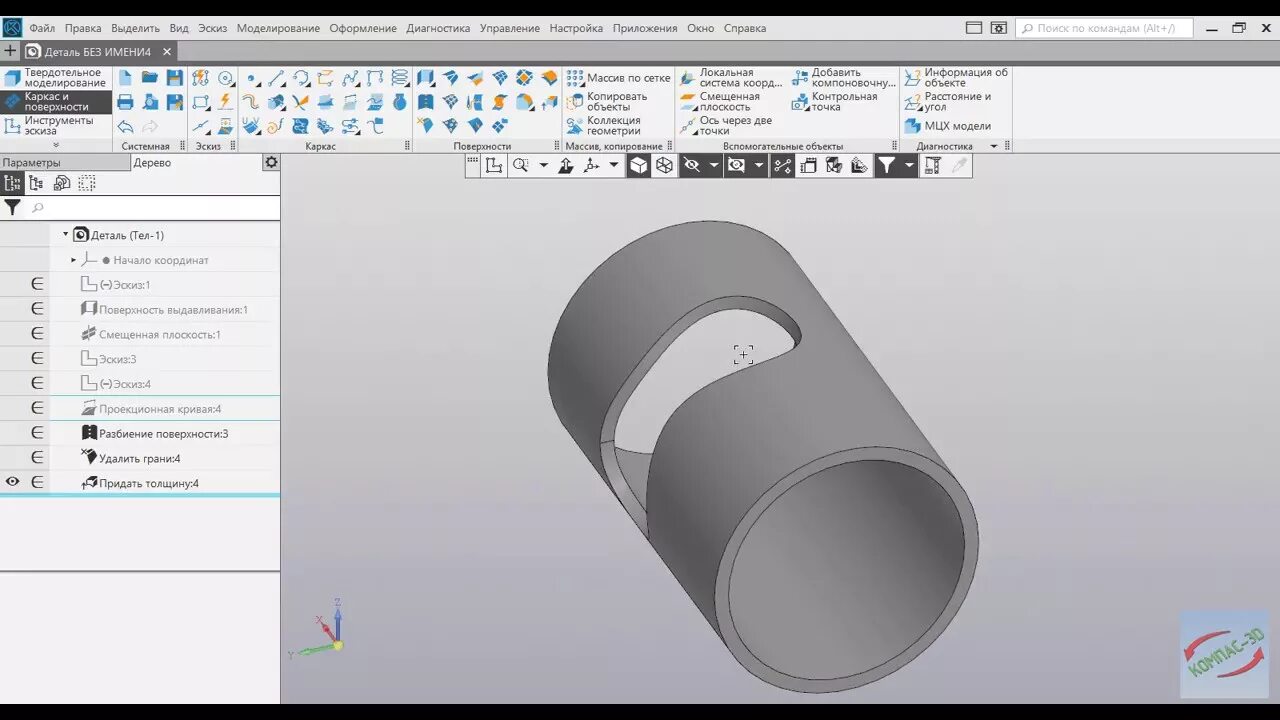Create a new document icon

125,78
